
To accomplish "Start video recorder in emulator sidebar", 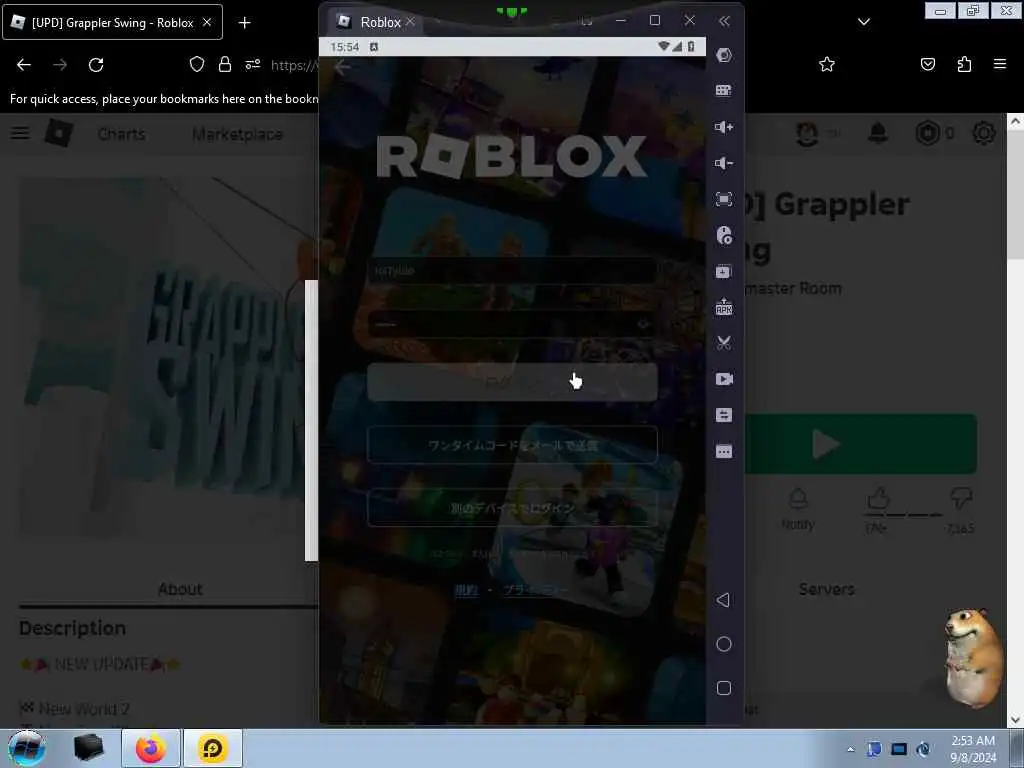I will pos(724,379).
